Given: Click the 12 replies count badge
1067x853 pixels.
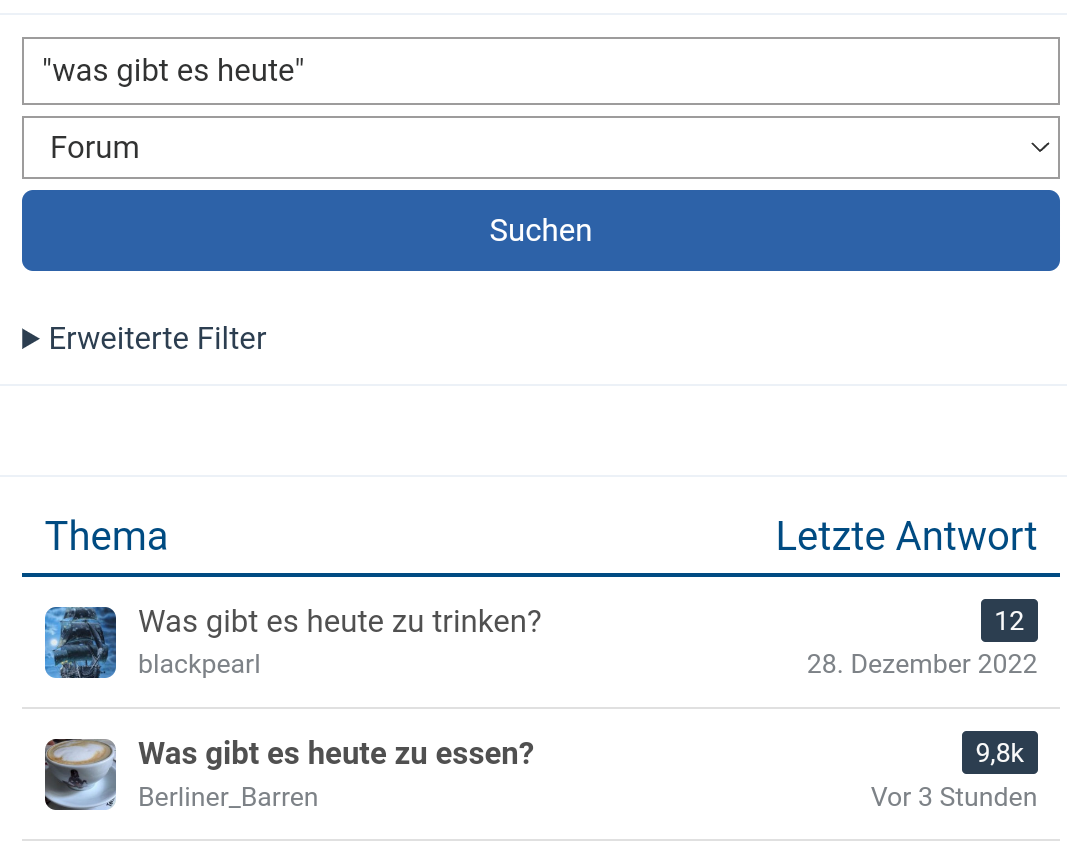Looking at the screenshot, I should click(1009, 621).
